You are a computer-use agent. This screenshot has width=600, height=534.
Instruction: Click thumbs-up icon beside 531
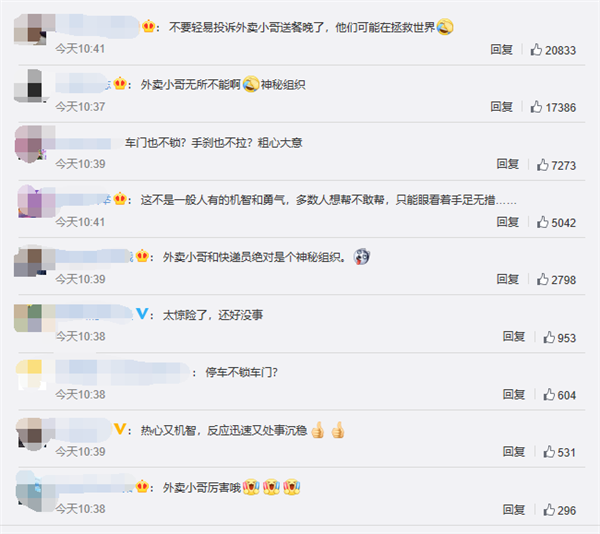click(x=549, y=452)
